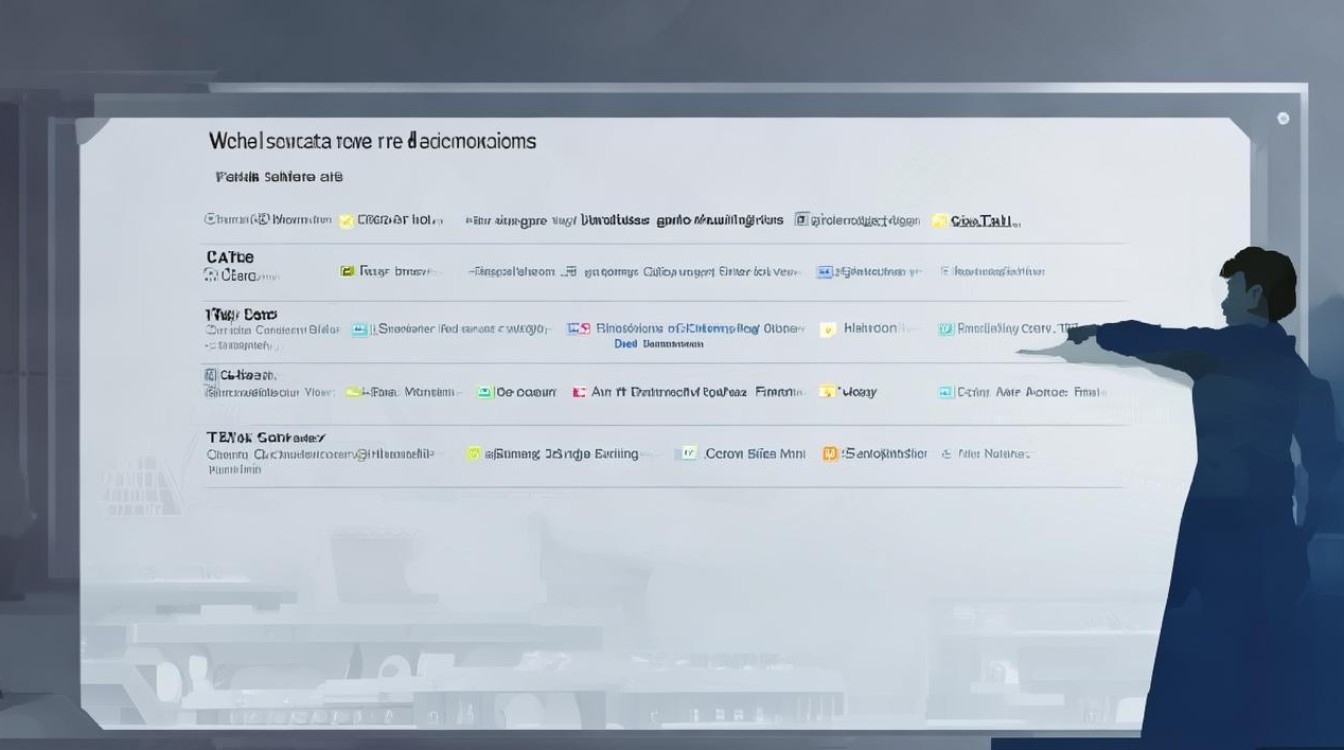The width and height of the screenshot is (1344, 750).
Task: Open the blue "Died" link
Action: (x=625, y=344)
